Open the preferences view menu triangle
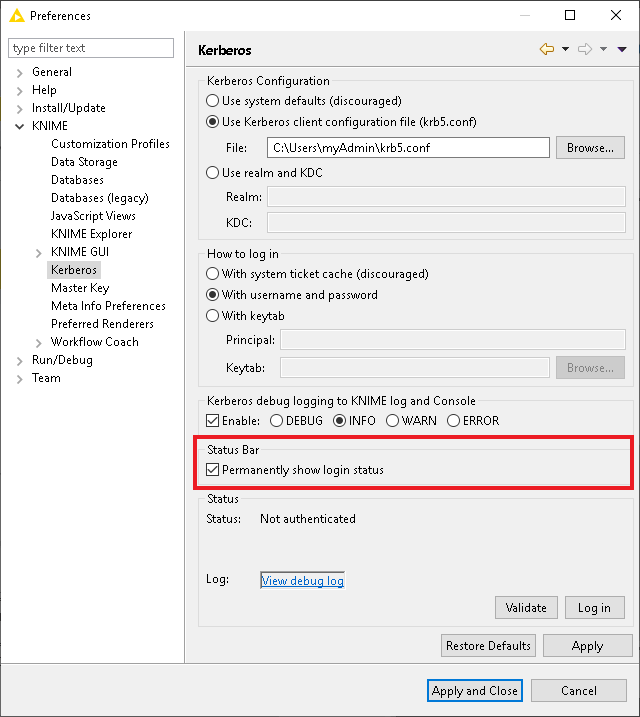The width and height of the screenshot is (640, 717). pos(622,49)
